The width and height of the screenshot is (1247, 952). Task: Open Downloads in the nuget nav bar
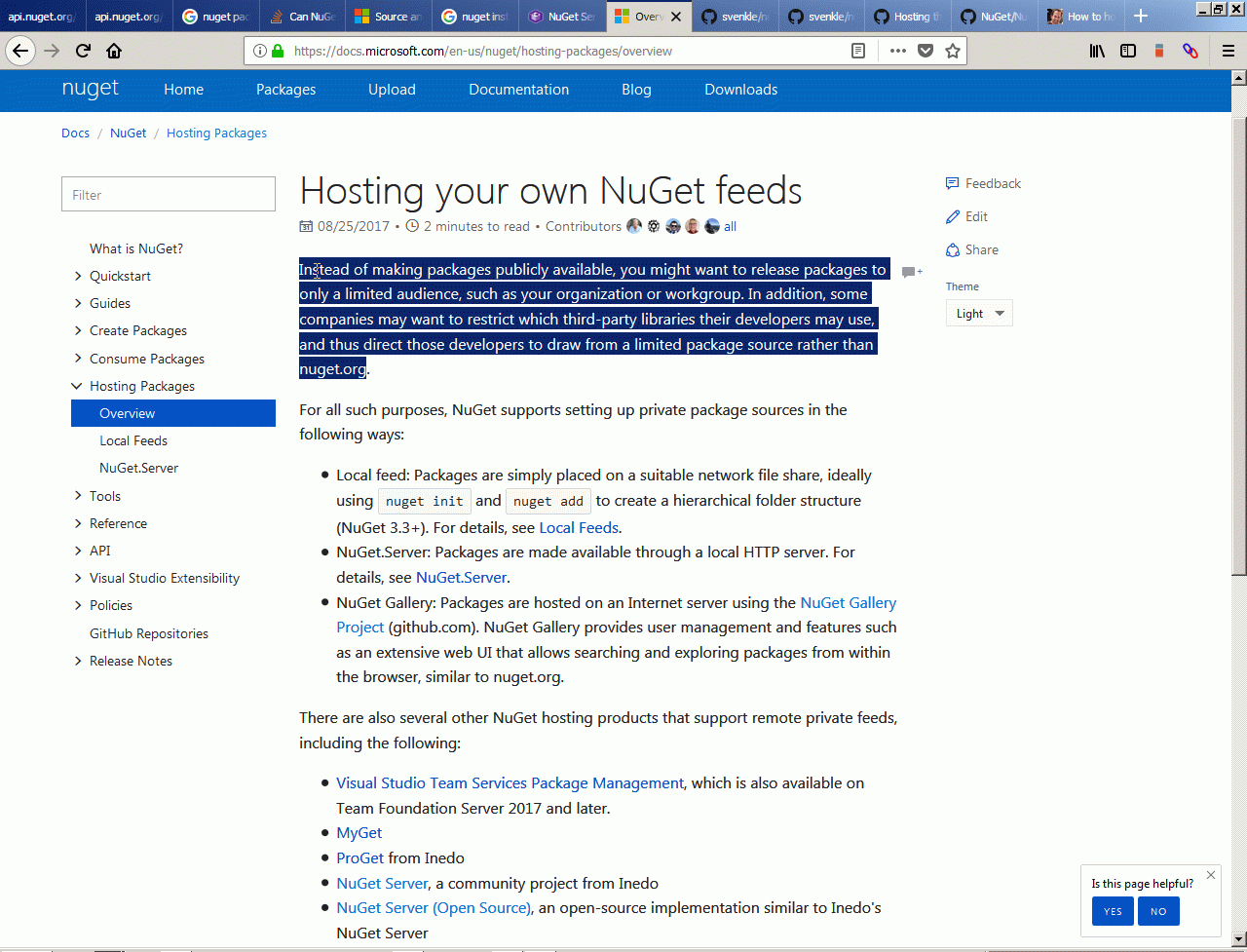click(740, 90)
